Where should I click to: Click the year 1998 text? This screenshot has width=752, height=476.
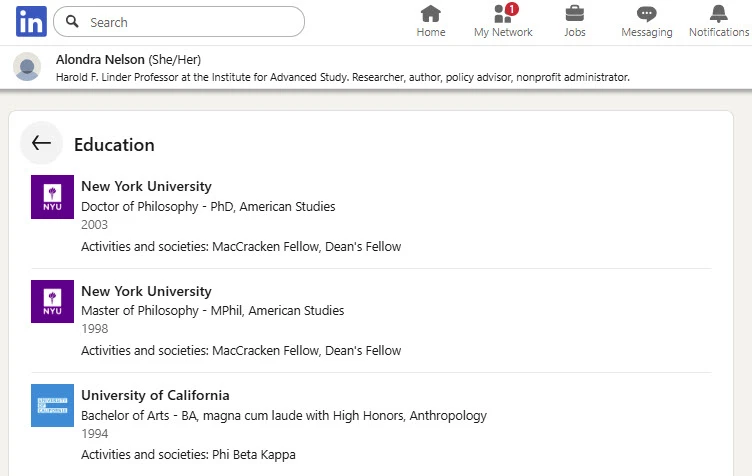click(x=94, y=329)
